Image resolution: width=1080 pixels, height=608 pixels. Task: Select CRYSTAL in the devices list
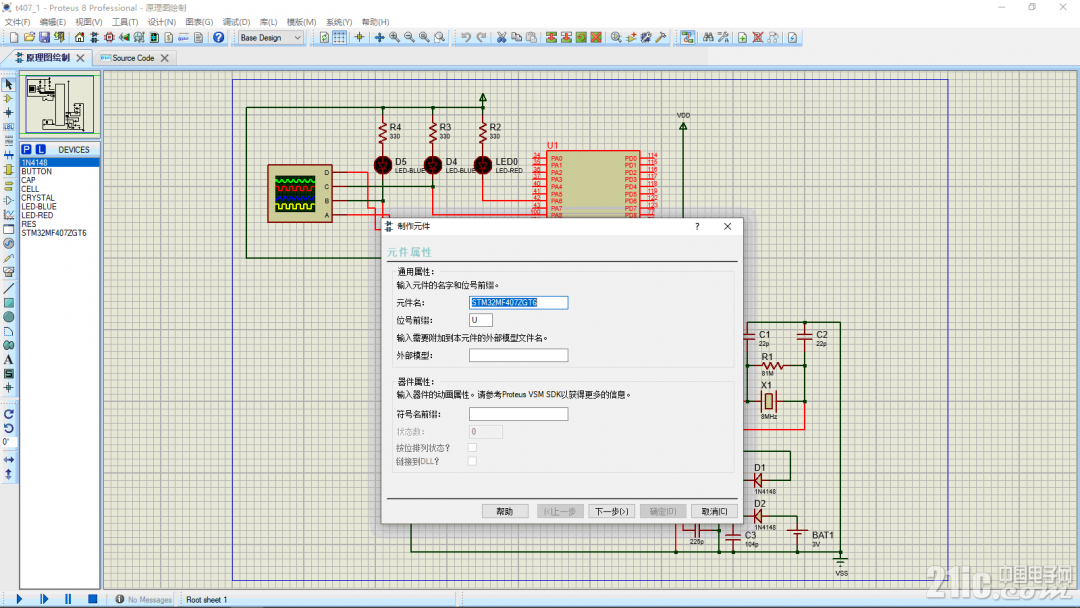59,198
